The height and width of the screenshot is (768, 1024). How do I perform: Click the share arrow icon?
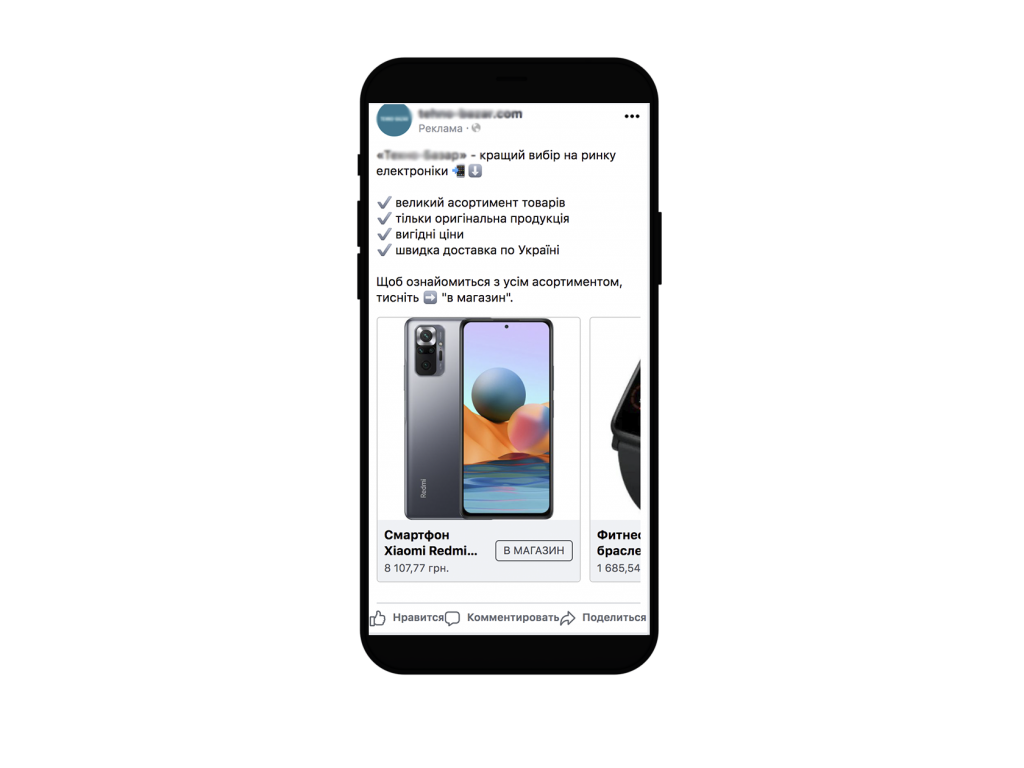568,618
